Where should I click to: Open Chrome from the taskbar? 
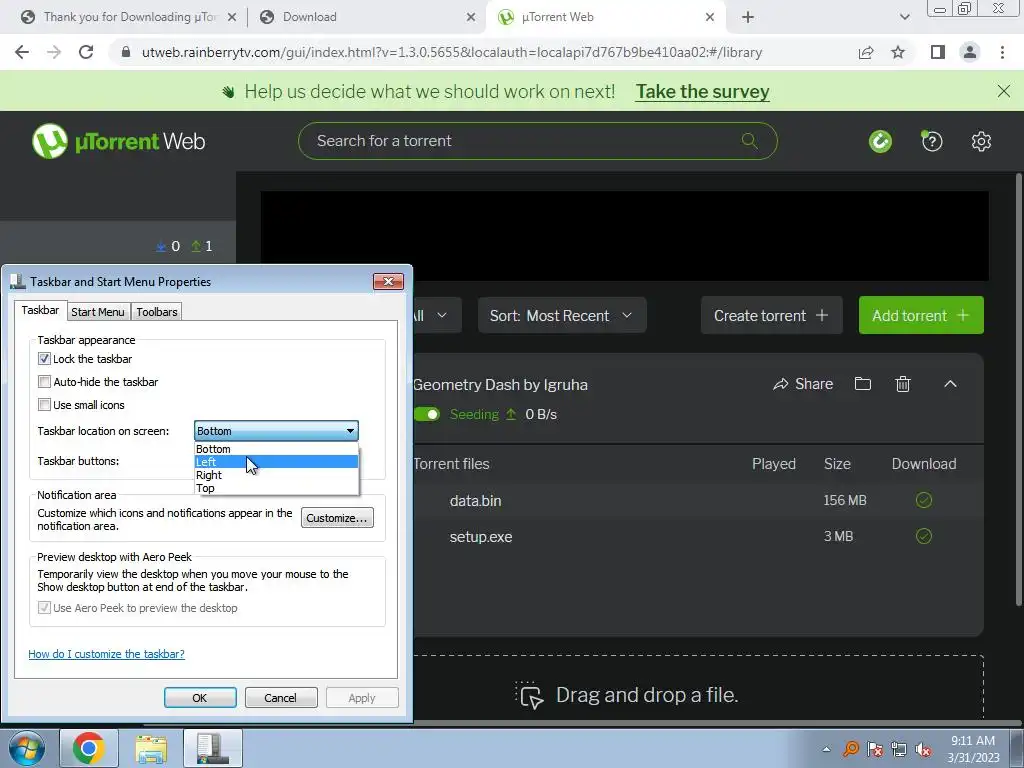[89, 748]
